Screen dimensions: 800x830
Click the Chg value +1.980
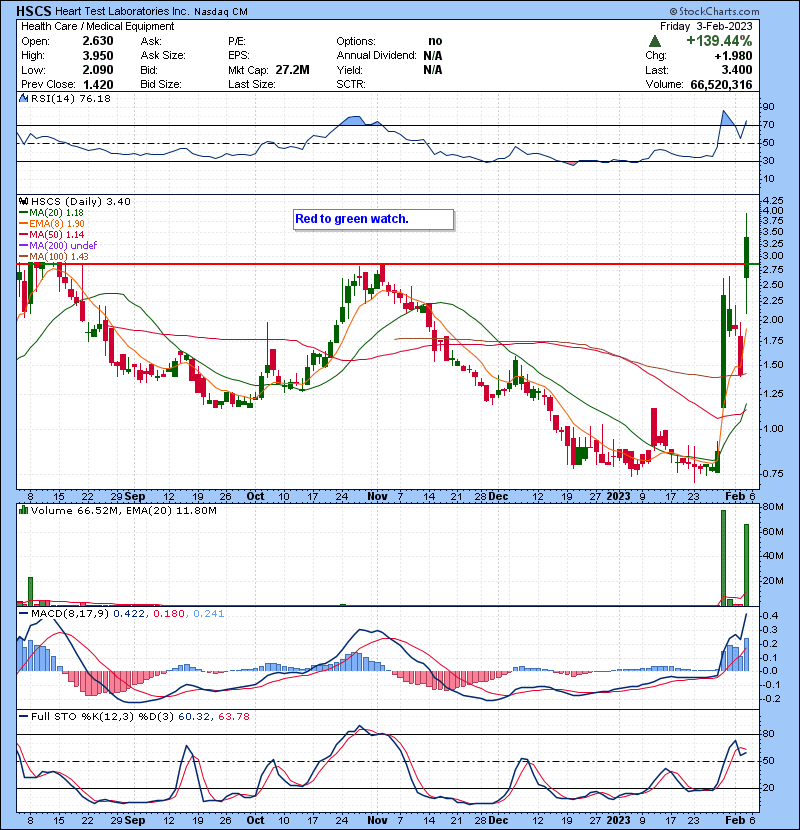(x=733, y=56)
